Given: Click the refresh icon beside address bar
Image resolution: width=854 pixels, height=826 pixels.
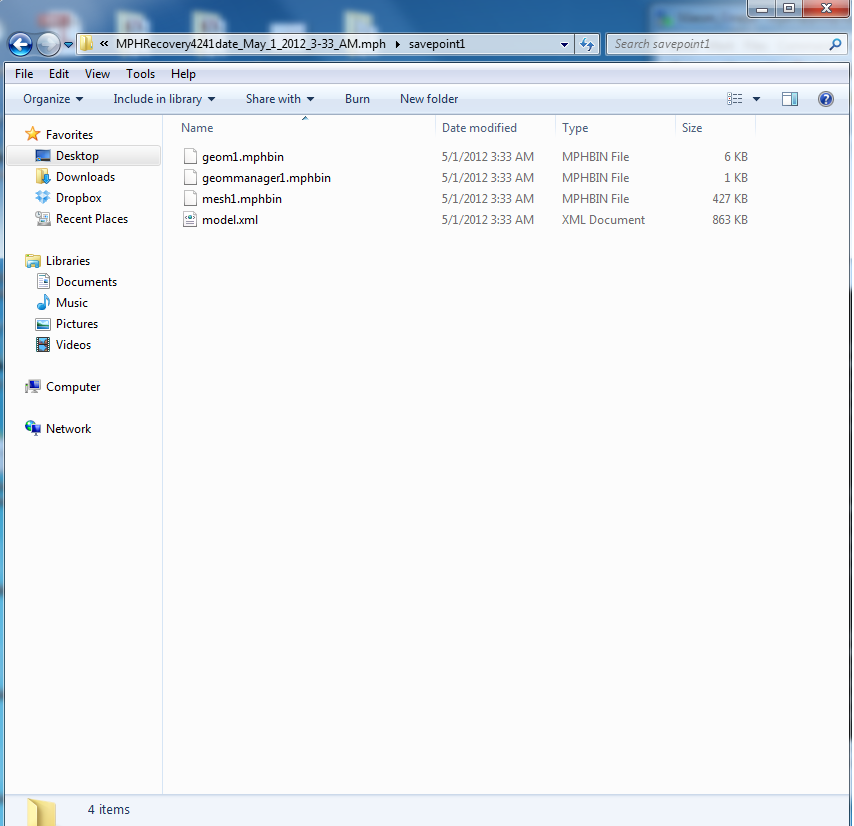Looking at the screenshot, I should click(587, 44).
